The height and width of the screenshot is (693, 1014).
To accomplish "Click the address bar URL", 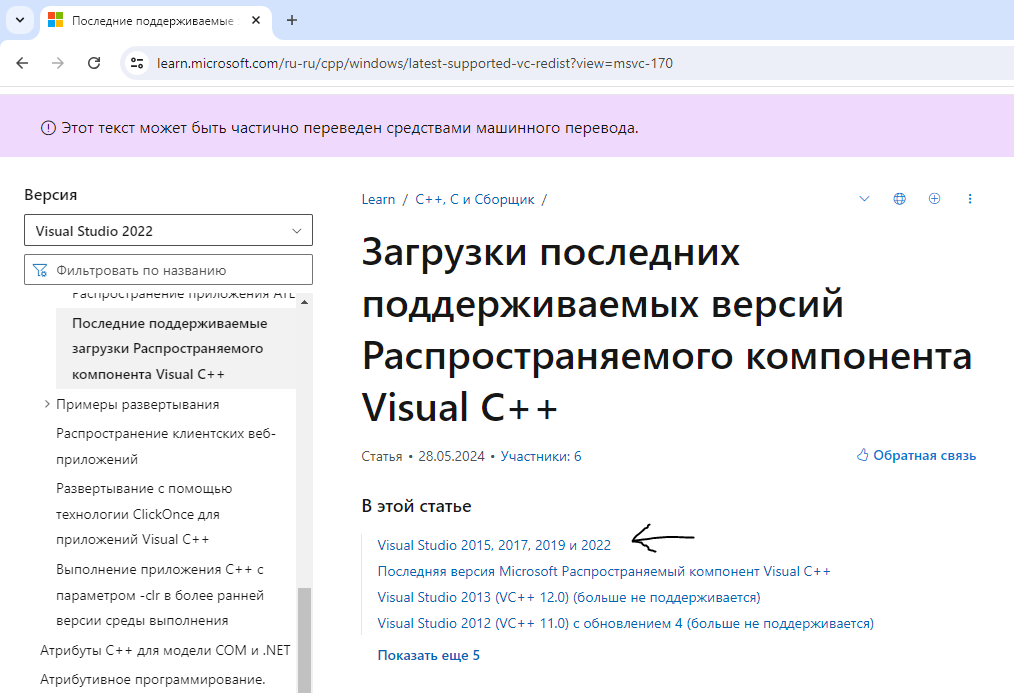I will pyautogui.click(x=415, y=63).
